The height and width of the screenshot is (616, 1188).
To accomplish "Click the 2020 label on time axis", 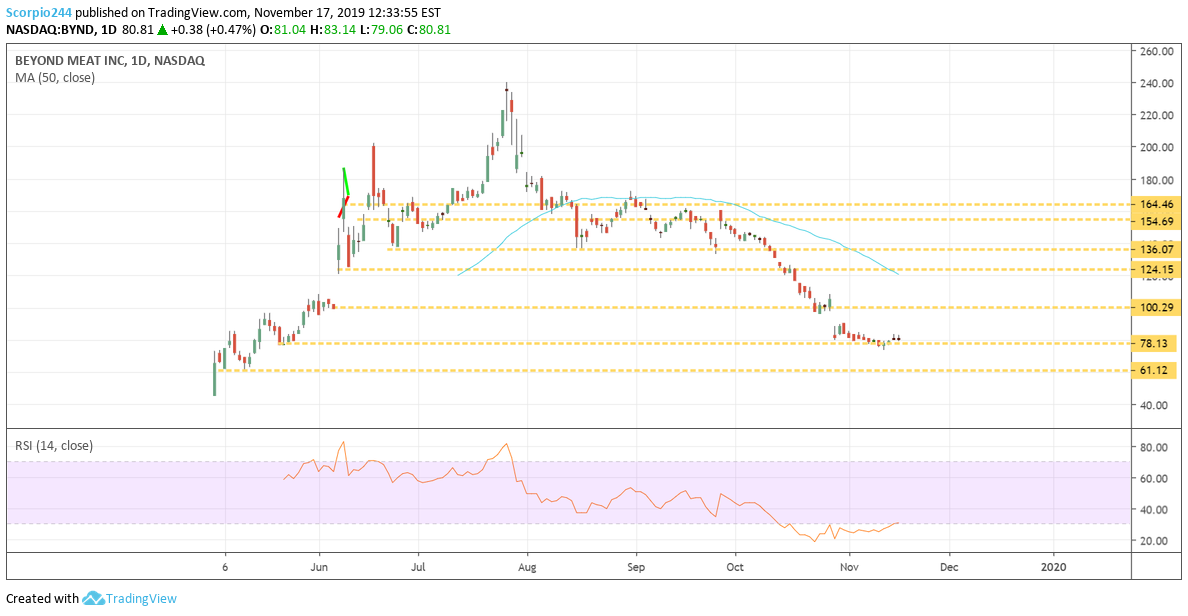I will [1053, 567].
